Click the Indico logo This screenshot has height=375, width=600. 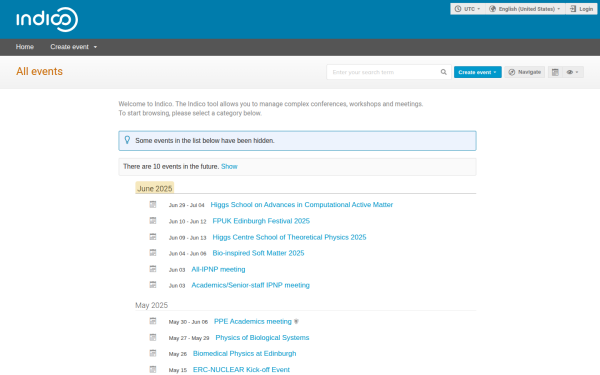[x=47, y=19]
